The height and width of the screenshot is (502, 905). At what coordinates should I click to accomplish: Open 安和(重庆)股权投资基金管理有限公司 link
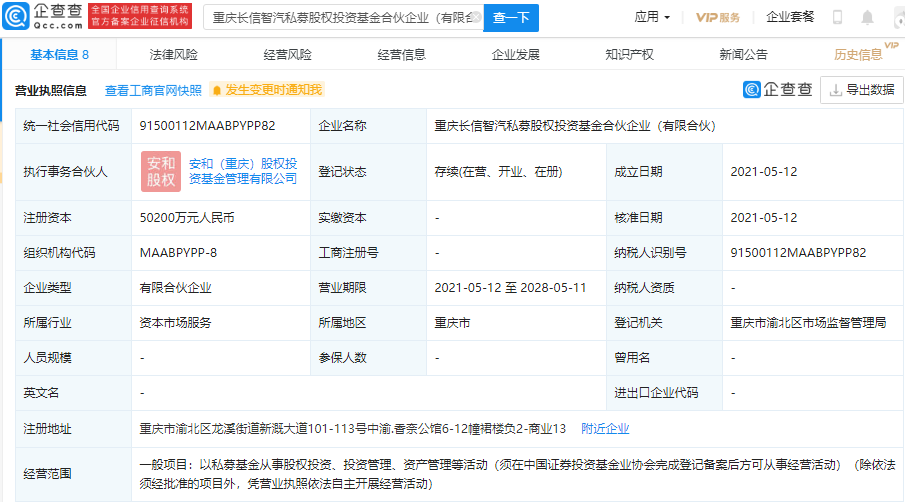tap(243, 171)
